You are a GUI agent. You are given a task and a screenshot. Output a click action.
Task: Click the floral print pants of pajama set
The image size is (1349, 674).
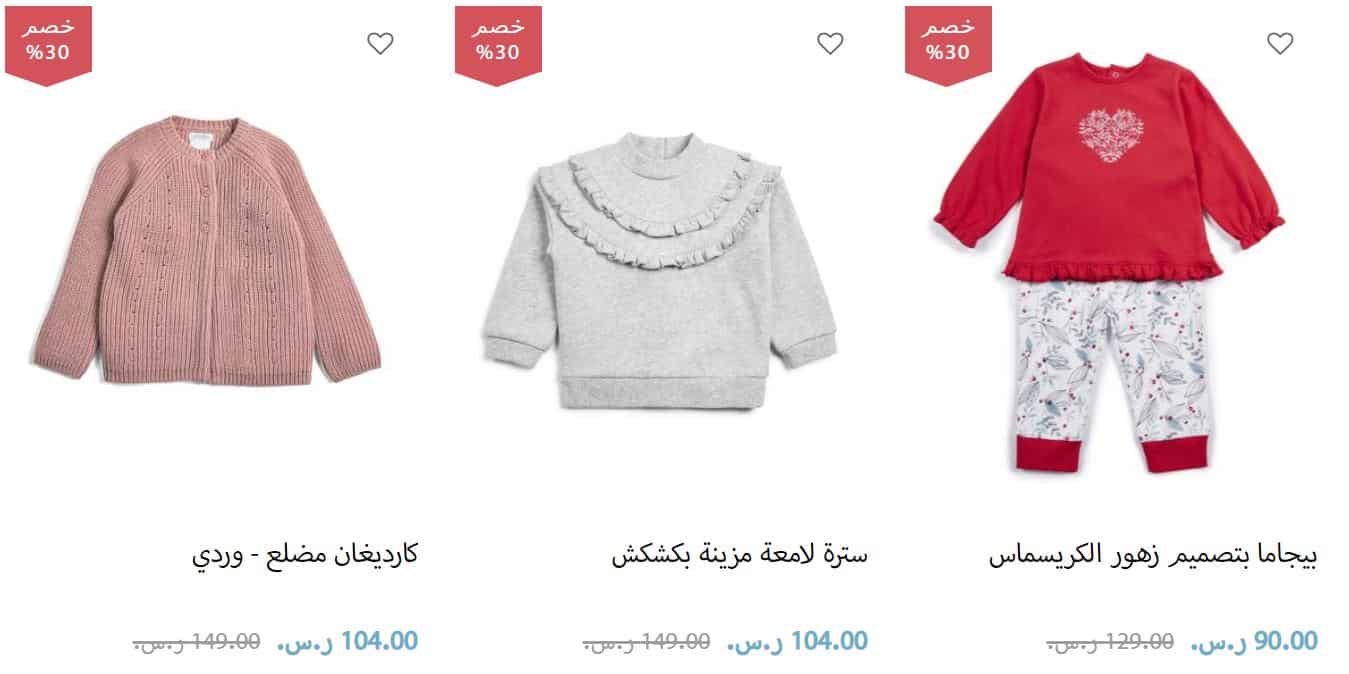click(x=1114, y=375)
